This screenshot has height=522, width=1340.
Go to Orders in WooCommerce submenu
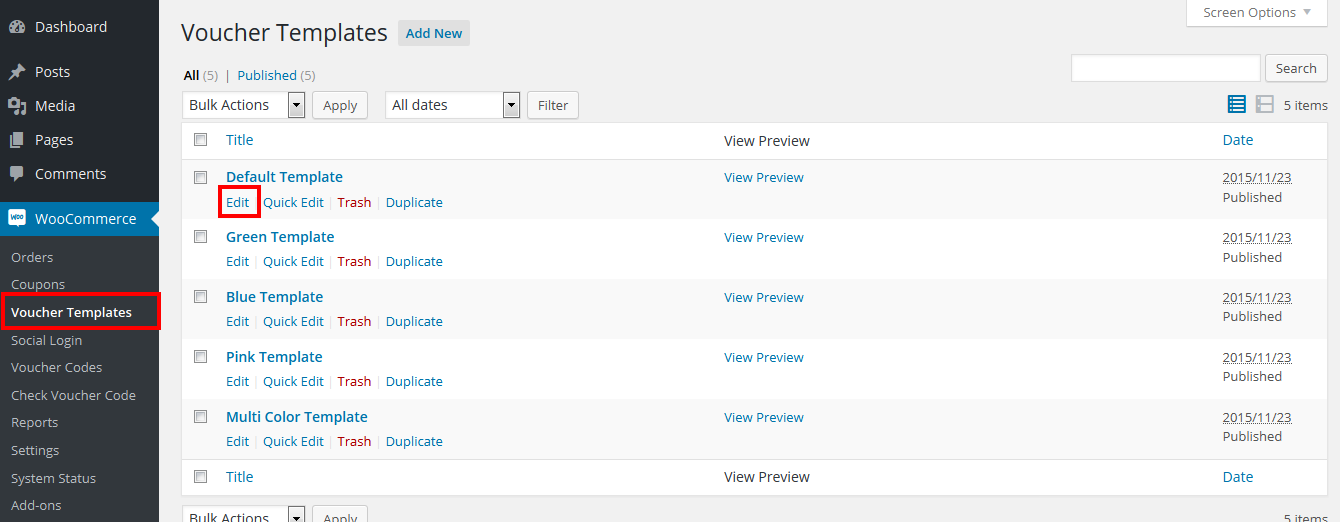(32, 257)
